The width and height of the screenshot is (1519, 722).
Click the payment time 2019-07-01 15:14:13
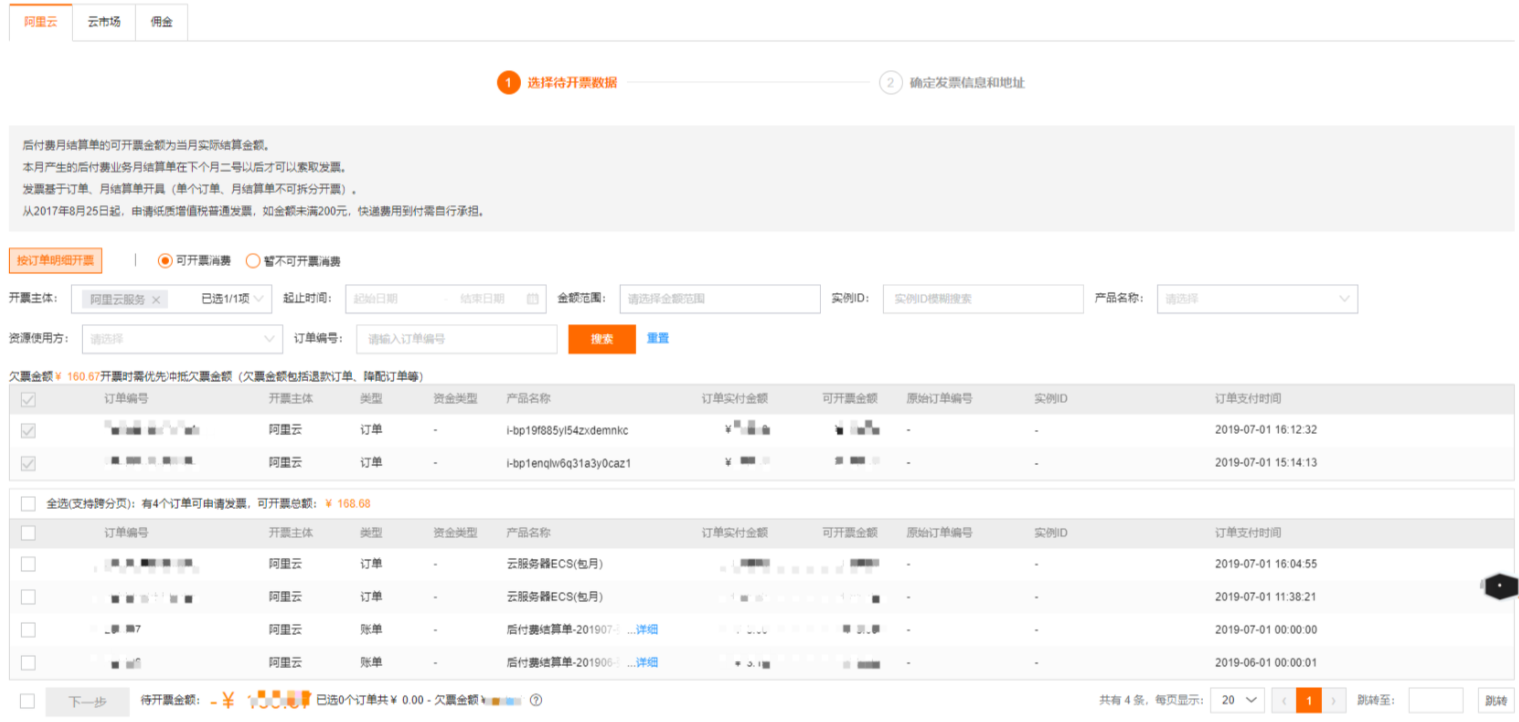pos(1266,464)
